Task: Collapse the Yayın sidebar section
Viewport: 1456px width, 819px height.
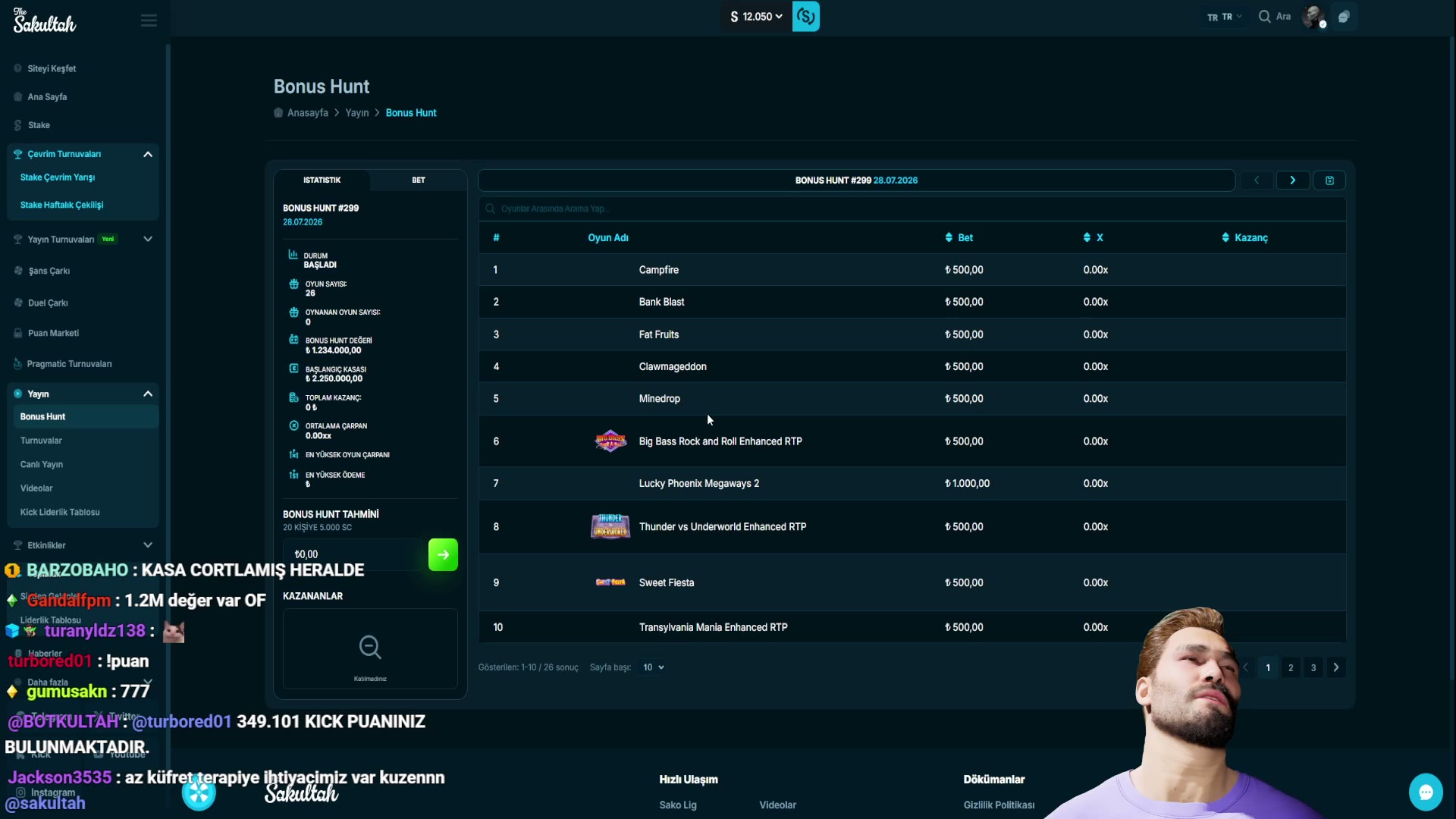Action: tap(148, 394)
